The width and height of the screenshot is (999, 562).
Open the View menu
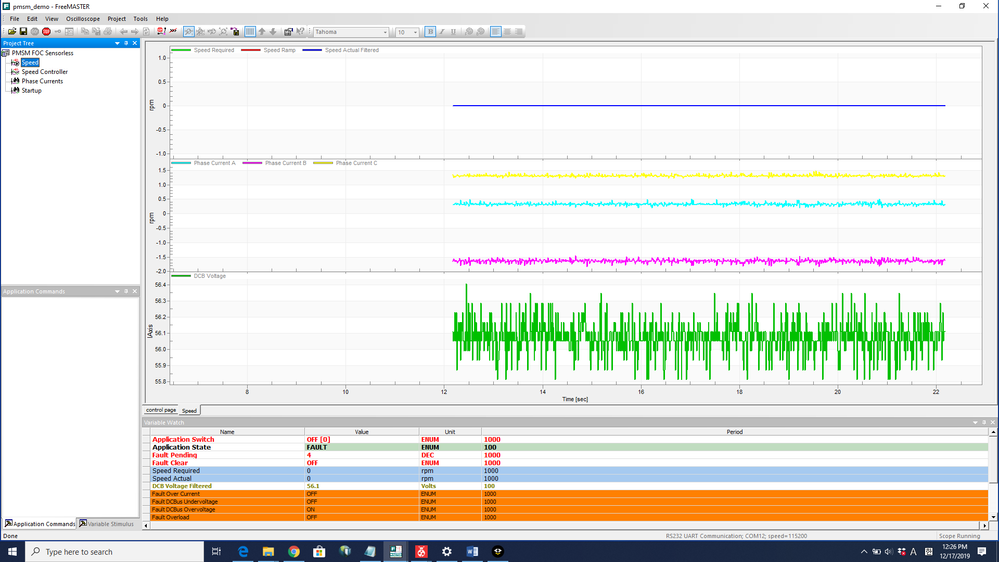(x=52, y=18)
